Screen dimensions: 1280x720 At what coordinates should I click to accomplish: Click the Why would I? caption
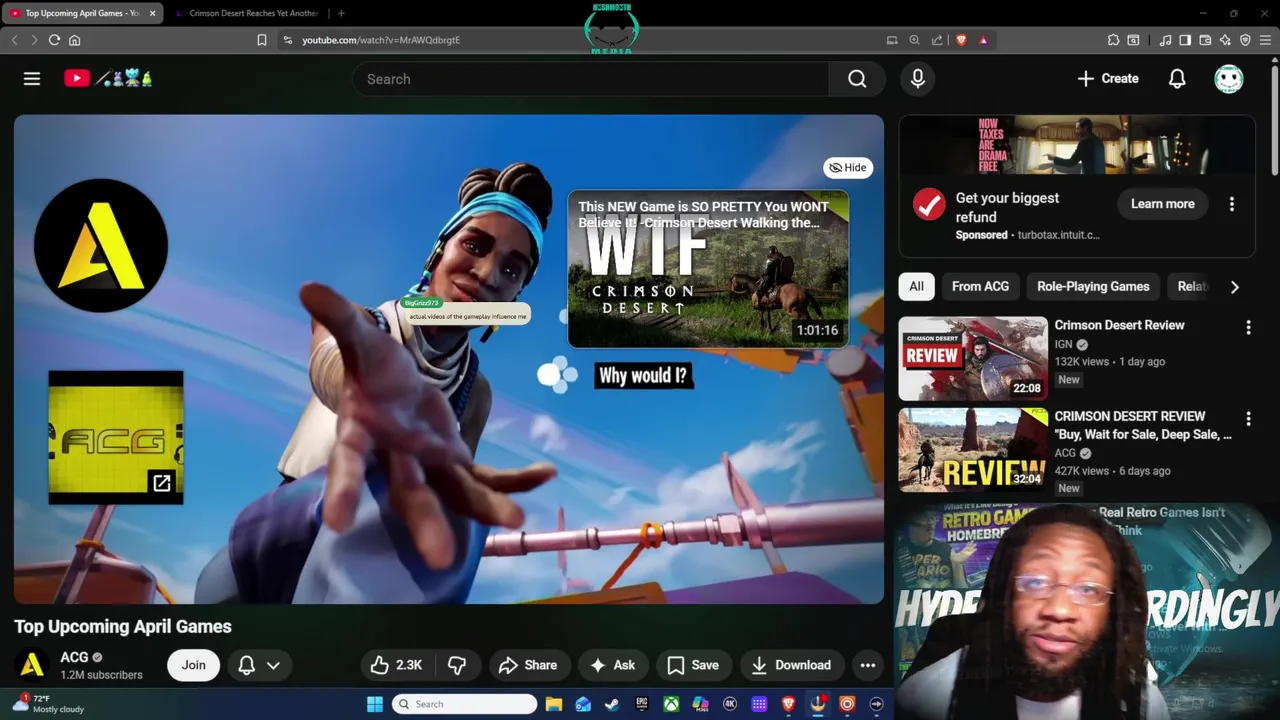click(x=643, y=376)
